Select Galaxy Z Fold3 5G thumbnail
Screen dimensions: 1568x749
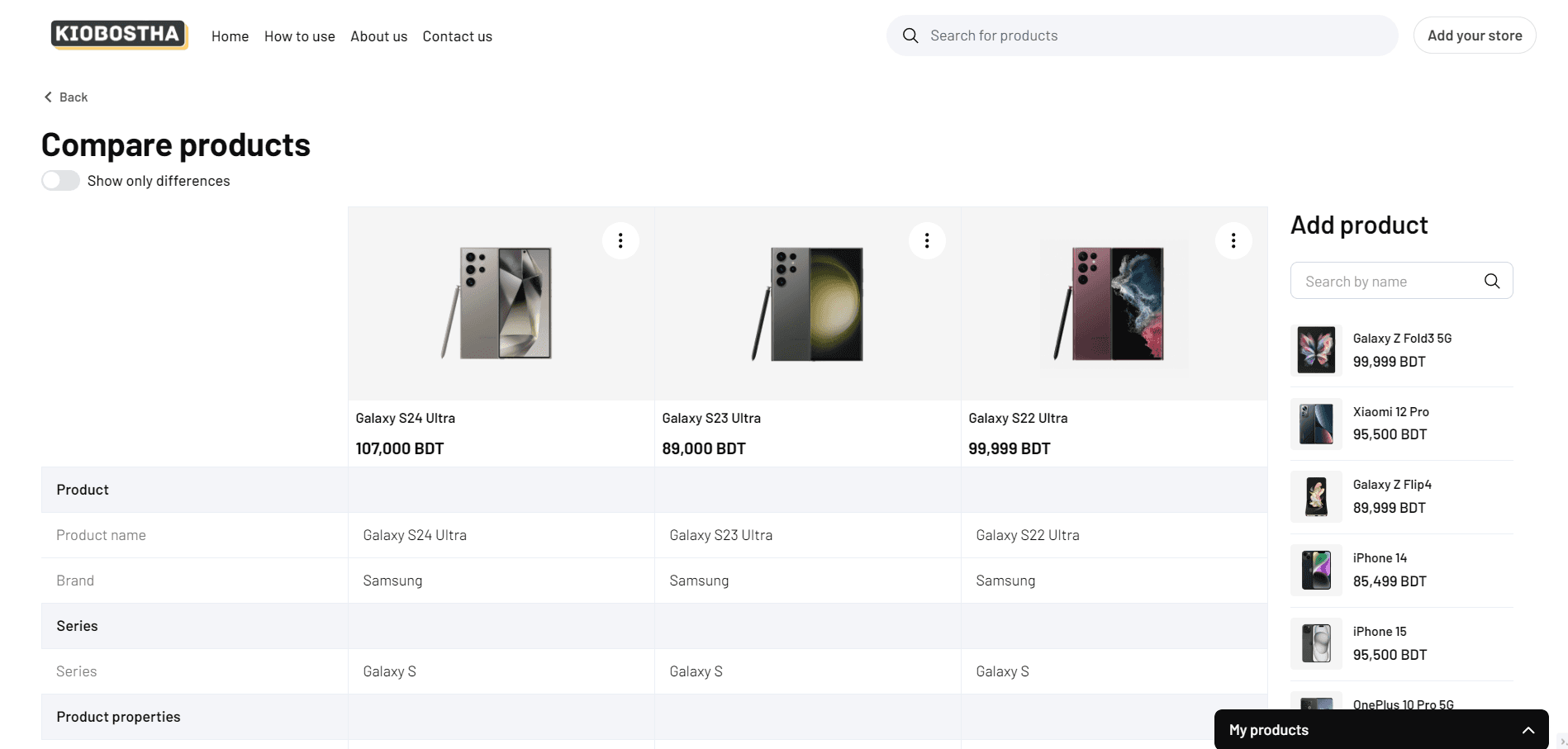tap(1316, 350)
